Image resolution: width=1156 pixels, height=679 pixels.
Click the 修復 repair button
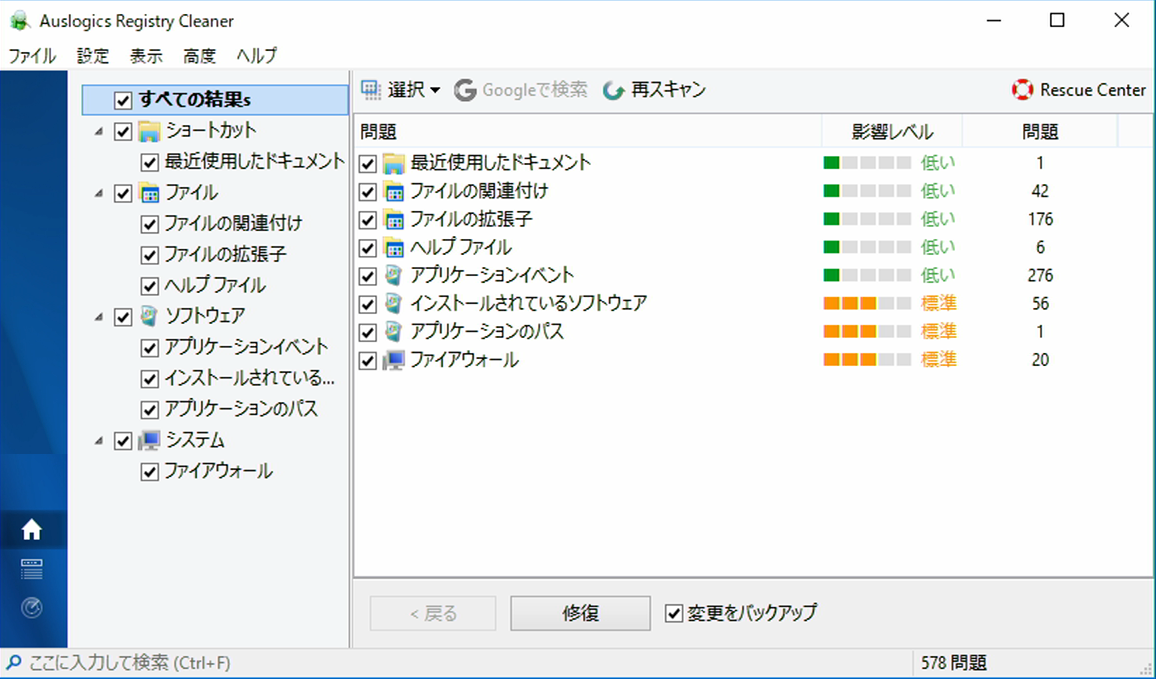580,613
